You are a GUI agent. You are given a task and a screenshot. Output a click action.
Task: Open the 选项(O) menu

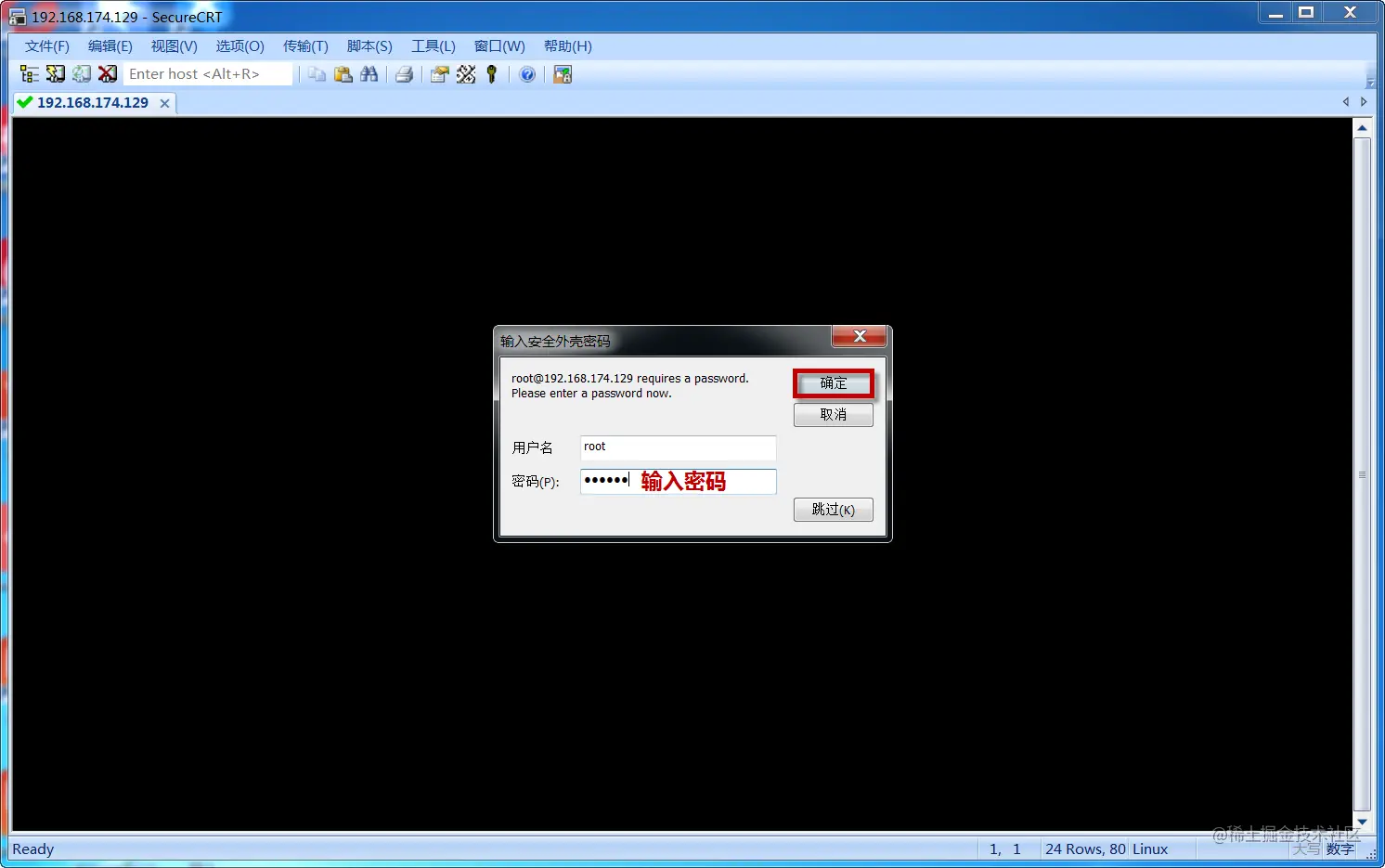point(240,46)
